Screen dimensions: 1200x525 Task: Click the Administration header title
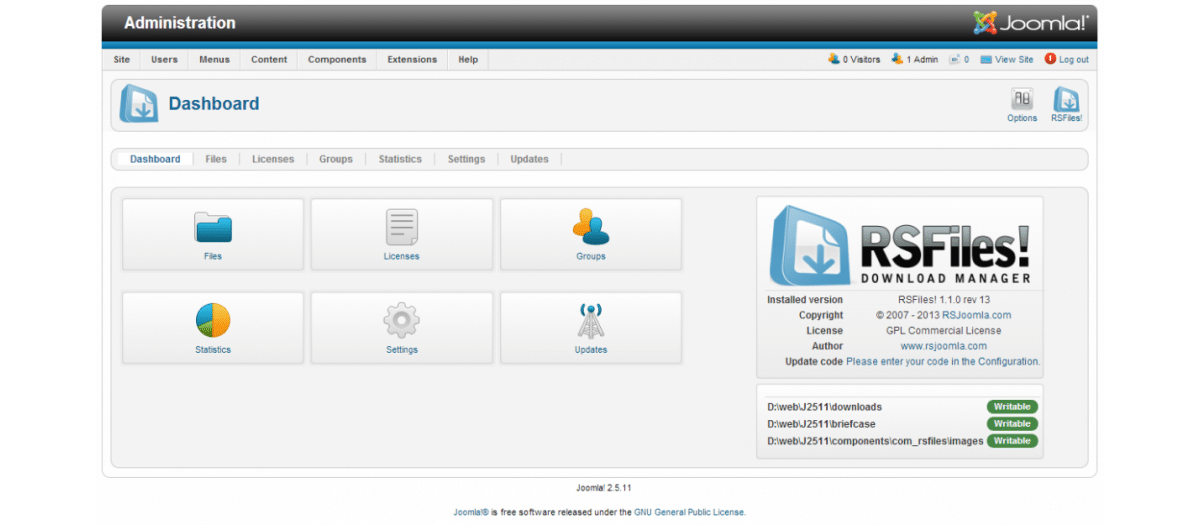tap(180, 22)
